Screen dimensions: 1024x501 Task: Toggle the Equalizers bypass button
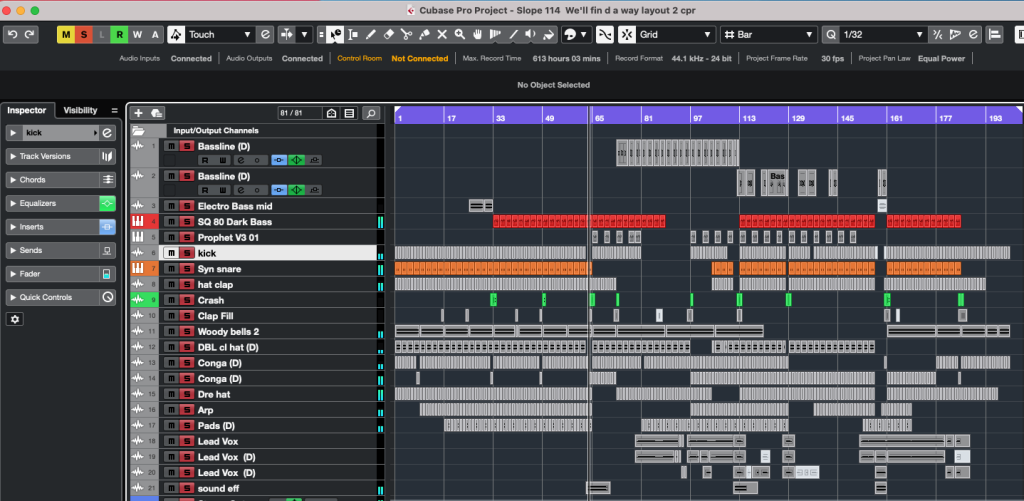(108, 203)
